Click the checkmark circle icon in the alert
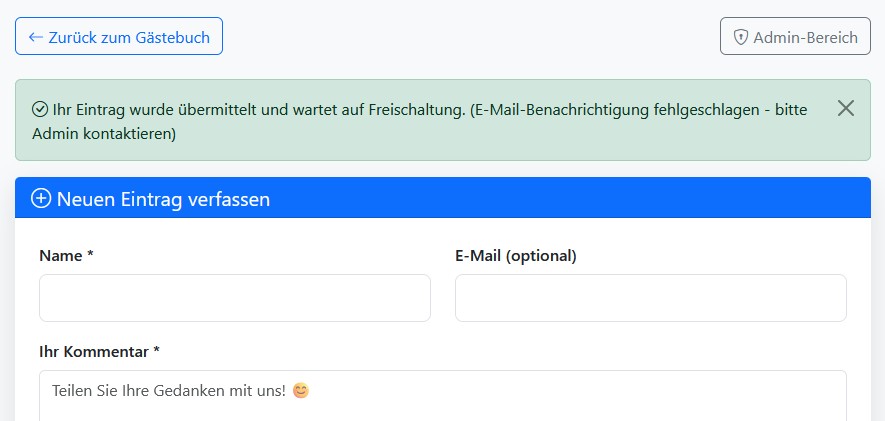Screen dimensions: 885x421 pos(40,109)
